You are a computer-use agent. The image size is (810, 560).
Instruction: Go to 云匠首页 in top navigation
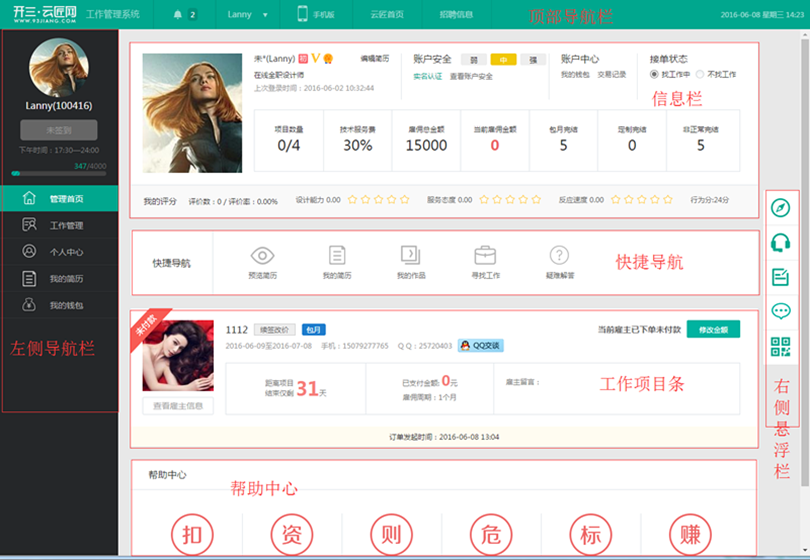(387, 14)
